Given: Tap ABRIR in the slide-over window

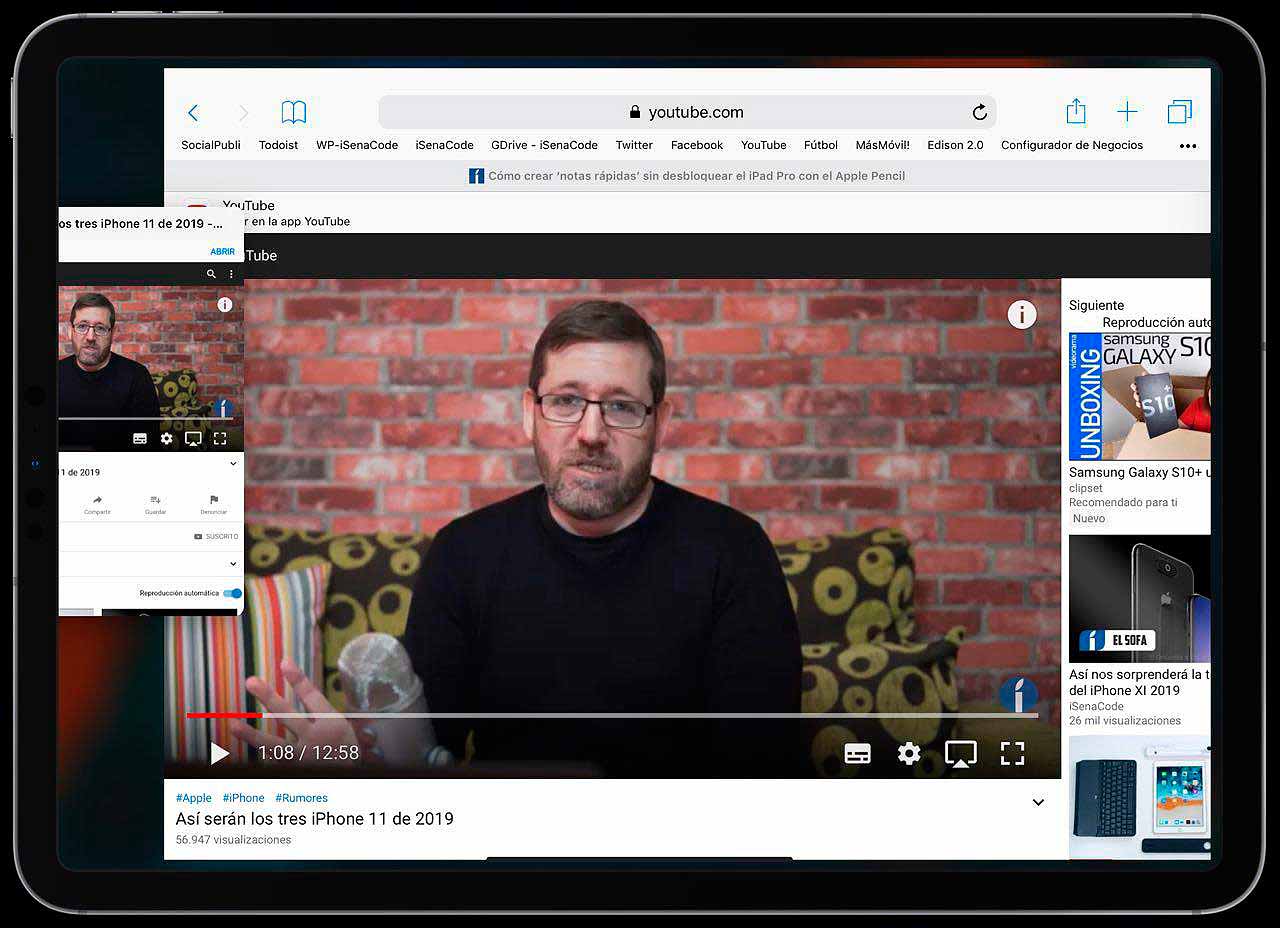Looking at the screenshot, I should [223, 252].
